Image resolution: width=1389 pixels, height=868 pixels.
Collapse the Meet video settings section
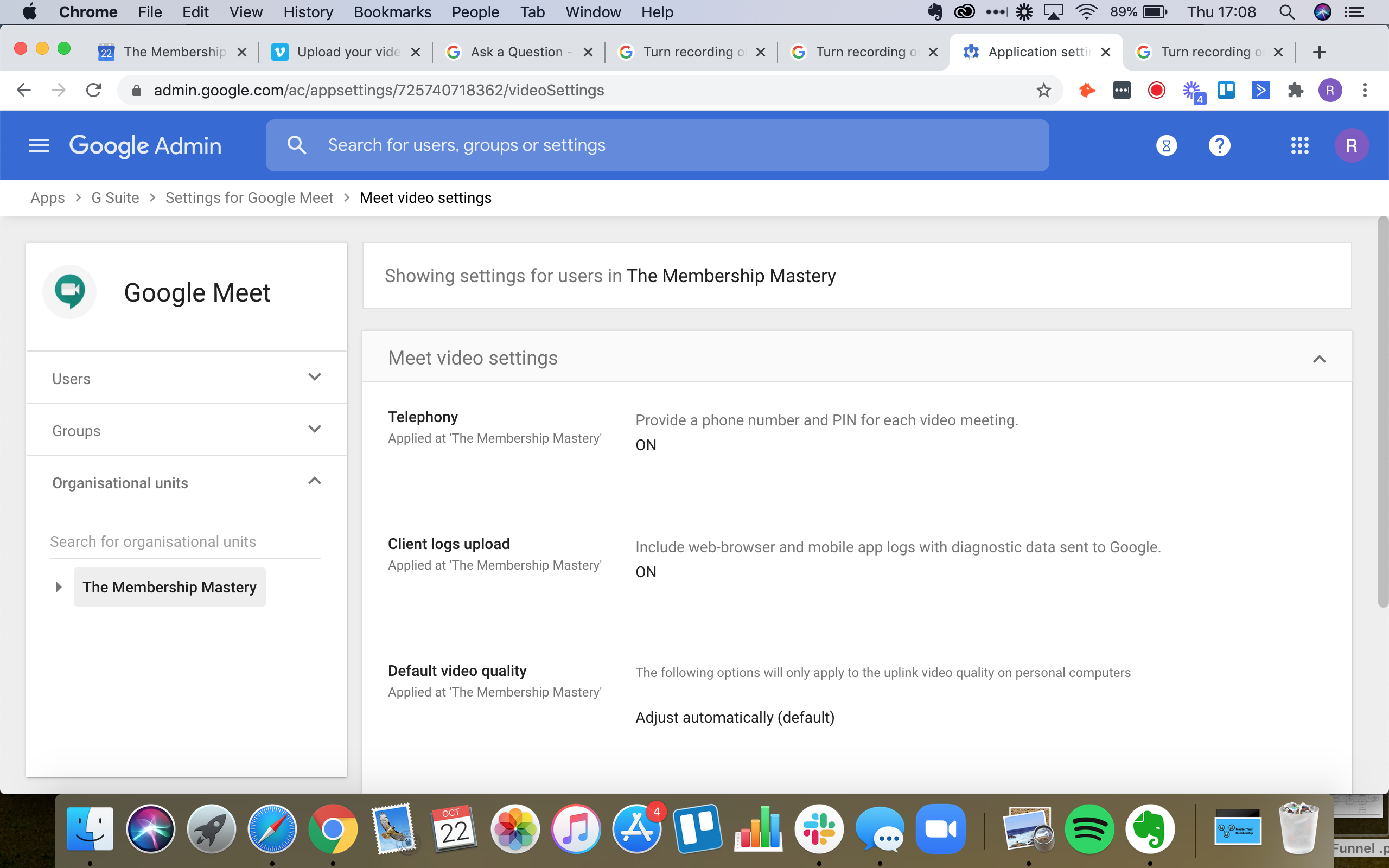[x=1319, y=358]
